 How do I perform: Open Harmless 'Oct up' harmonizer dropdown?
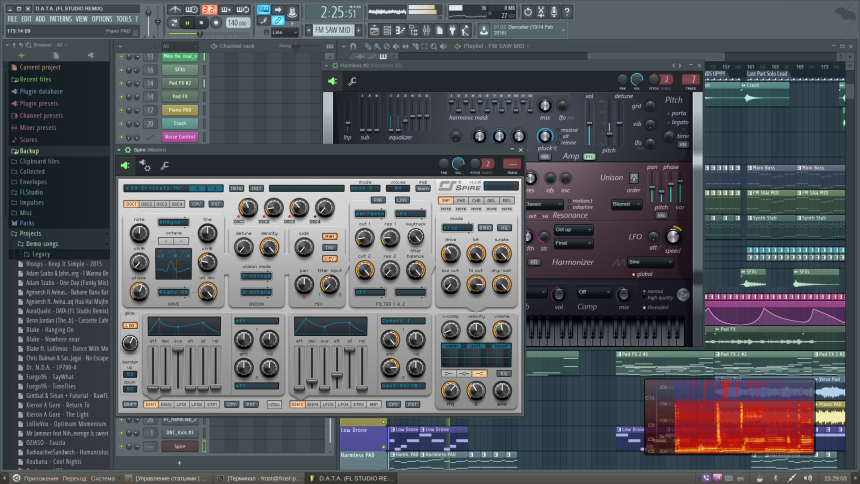573,229
